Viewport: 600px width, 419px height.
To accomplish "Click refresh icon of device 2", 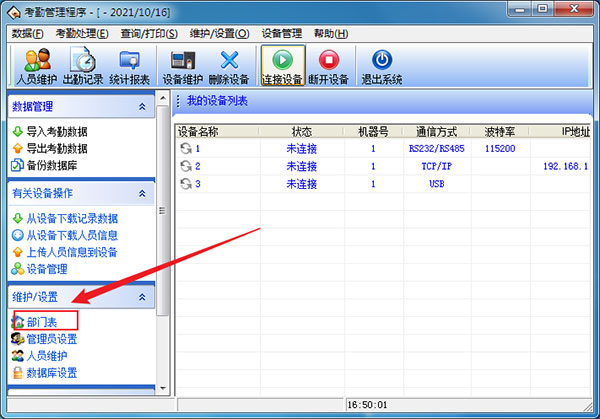I will [x=186, y=166].
